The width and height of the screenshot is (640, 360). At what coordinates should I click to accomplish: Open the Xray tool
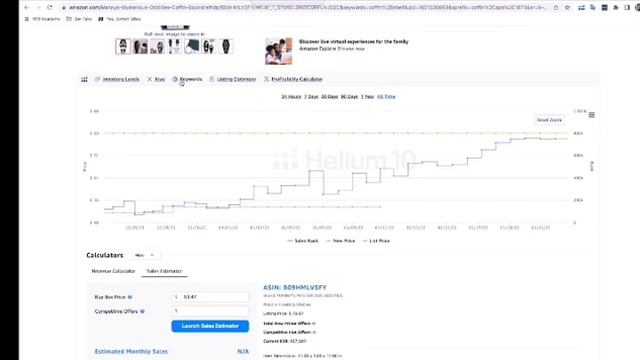pos(156,79)
